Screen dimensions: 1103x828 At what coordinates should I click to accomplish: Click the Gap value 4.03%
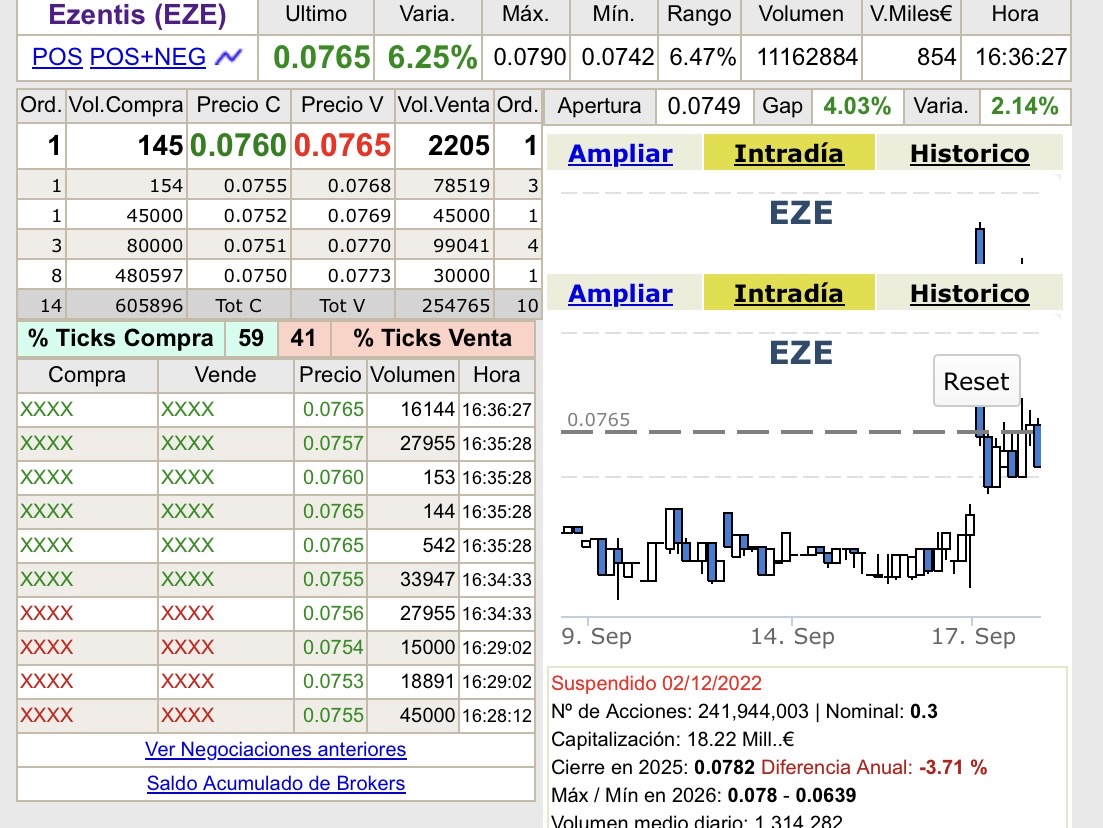(857, 106)
